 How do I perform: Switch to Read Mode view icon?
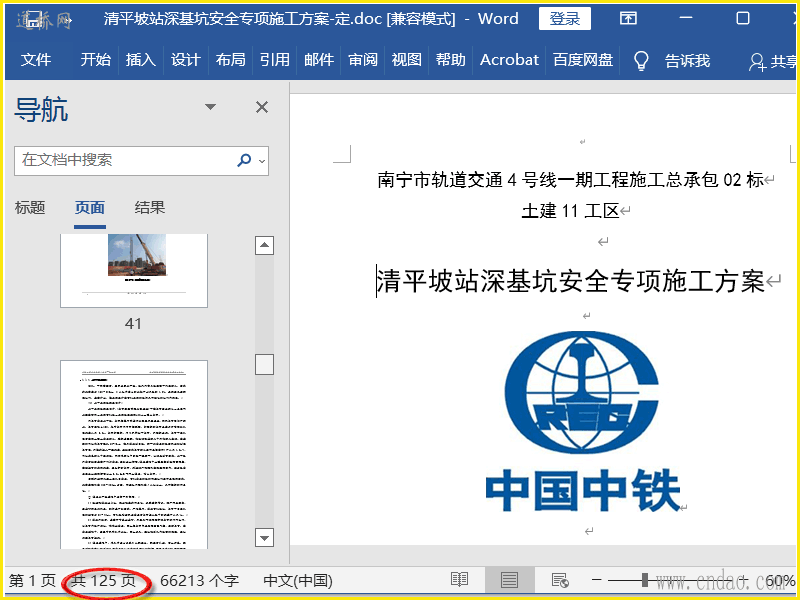click(x=460, y=580)
